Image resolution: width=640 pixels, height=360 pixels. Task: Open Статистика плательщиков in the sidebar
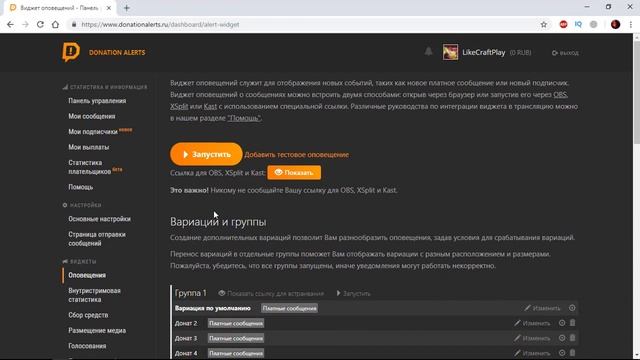[90, 167]
